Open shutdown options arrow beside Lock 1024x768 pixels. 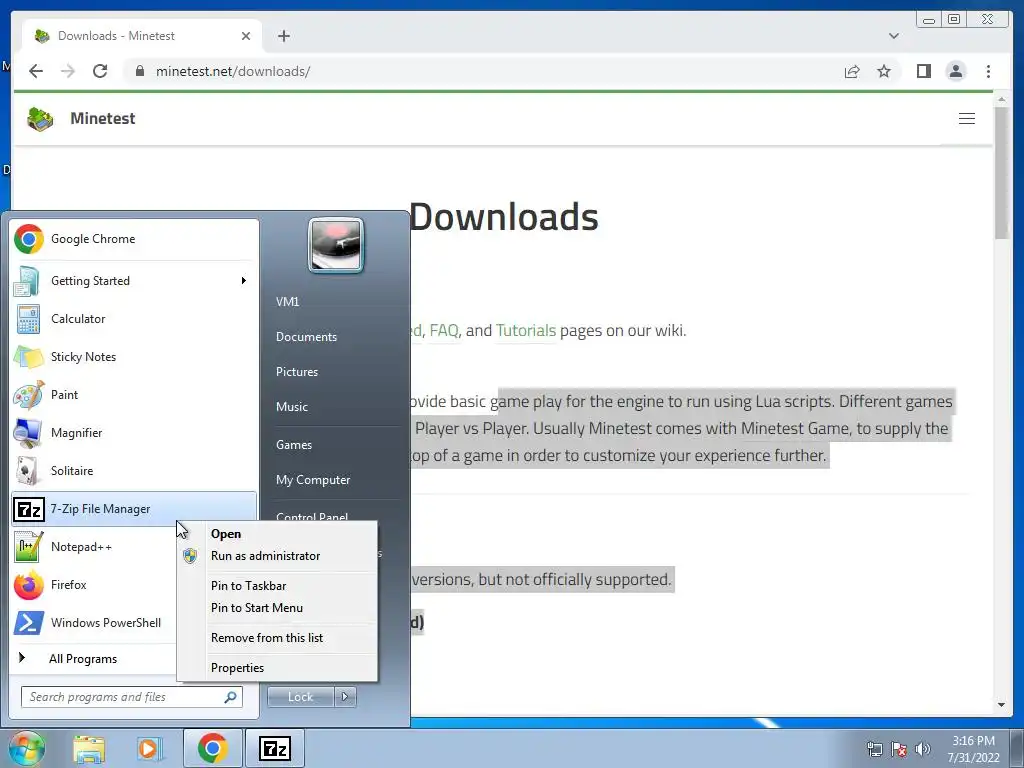point(345,697)
